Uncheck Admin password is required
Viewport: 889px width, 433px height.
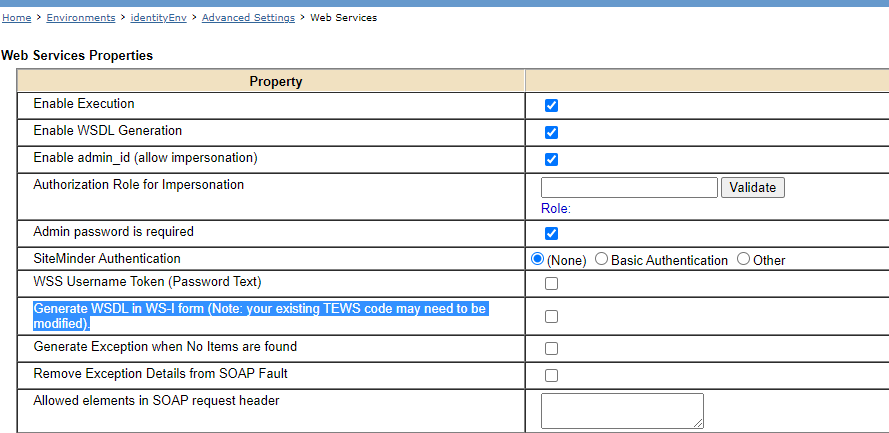coord(551,233)
